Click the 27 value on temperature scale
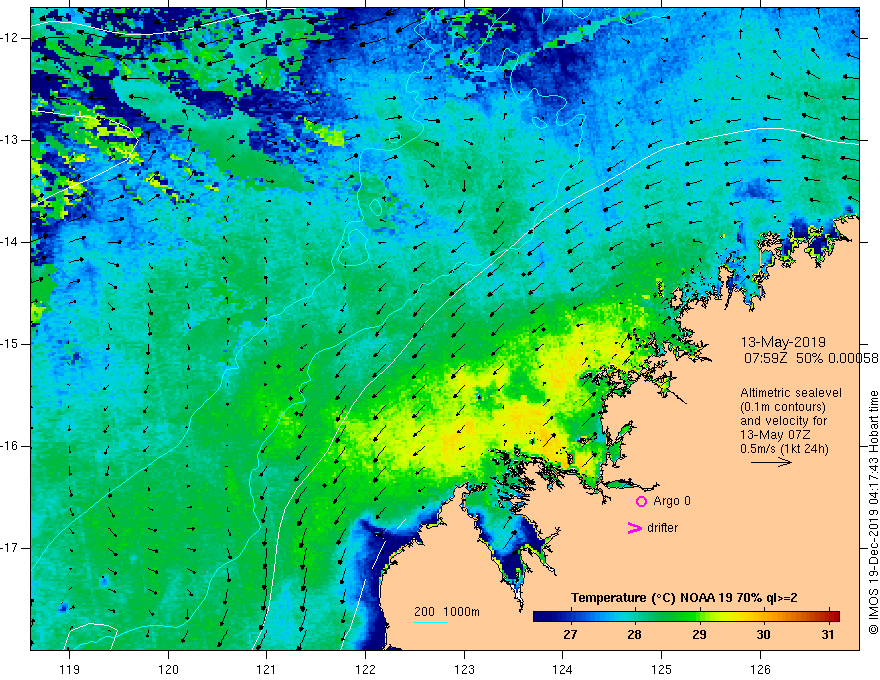Viewport: 880px width, 680px height. pyautogui.click(x=570, y=635)
